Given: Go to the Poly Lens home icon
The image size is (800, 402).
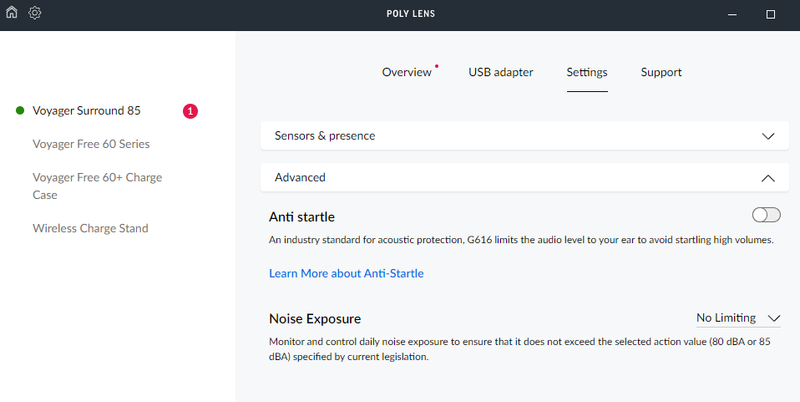Looking at the screenshot, I should (11, 13).
